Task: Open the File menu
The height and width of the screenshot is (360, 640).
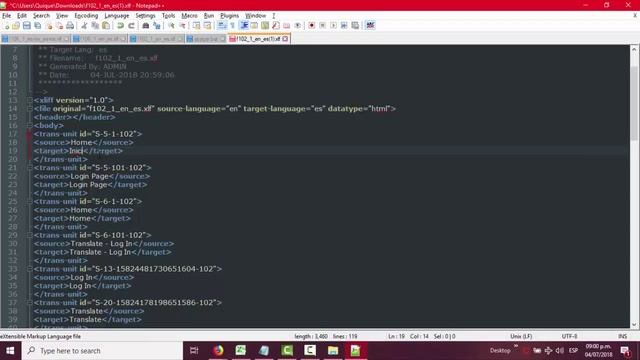Action: click(7, 16)
